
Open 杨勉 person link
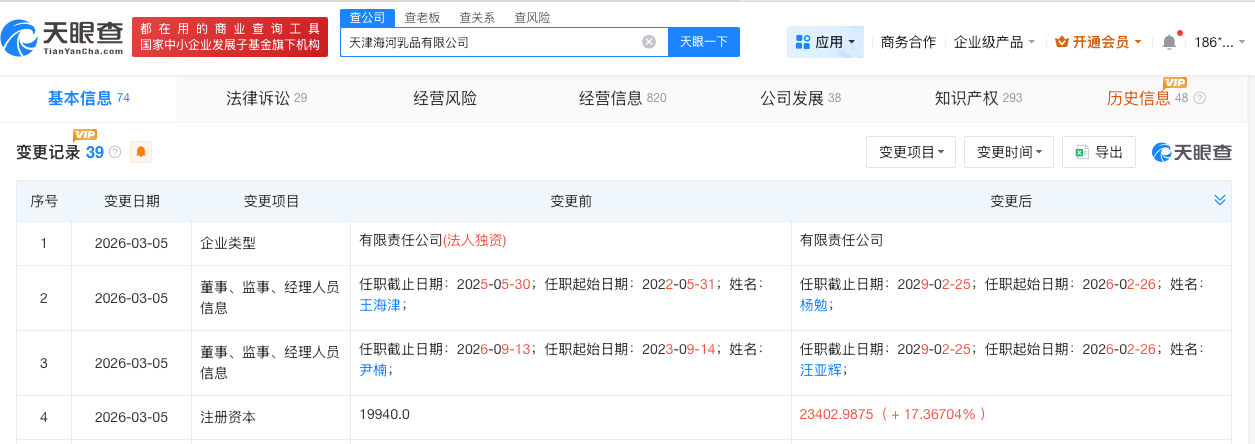(814, 305)
